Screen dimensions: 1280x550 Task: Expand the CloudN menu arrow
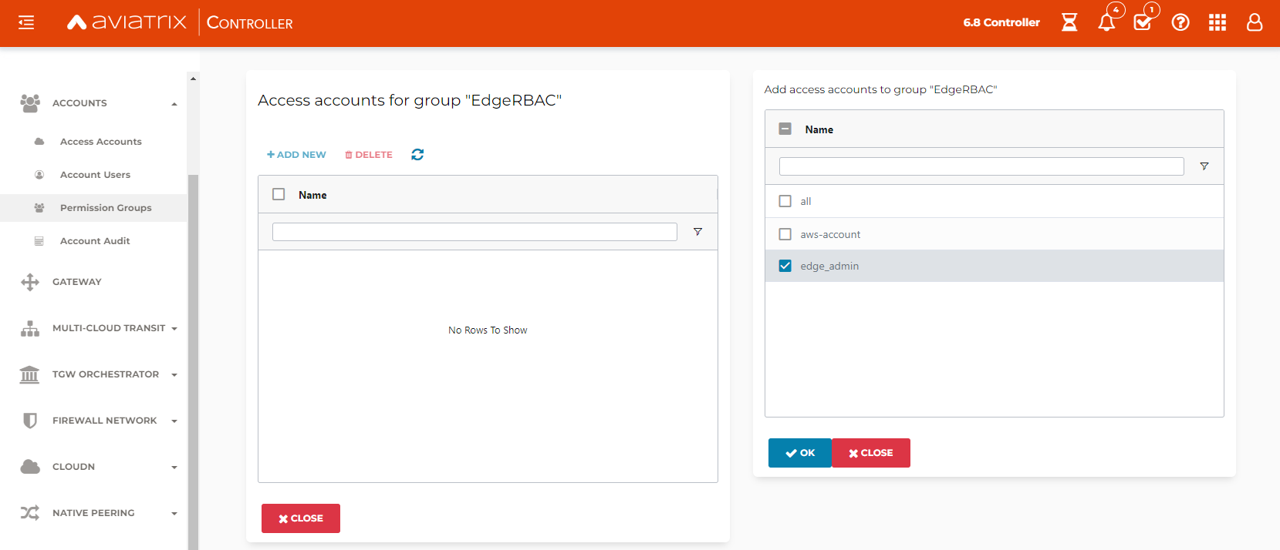click(174, 467)
